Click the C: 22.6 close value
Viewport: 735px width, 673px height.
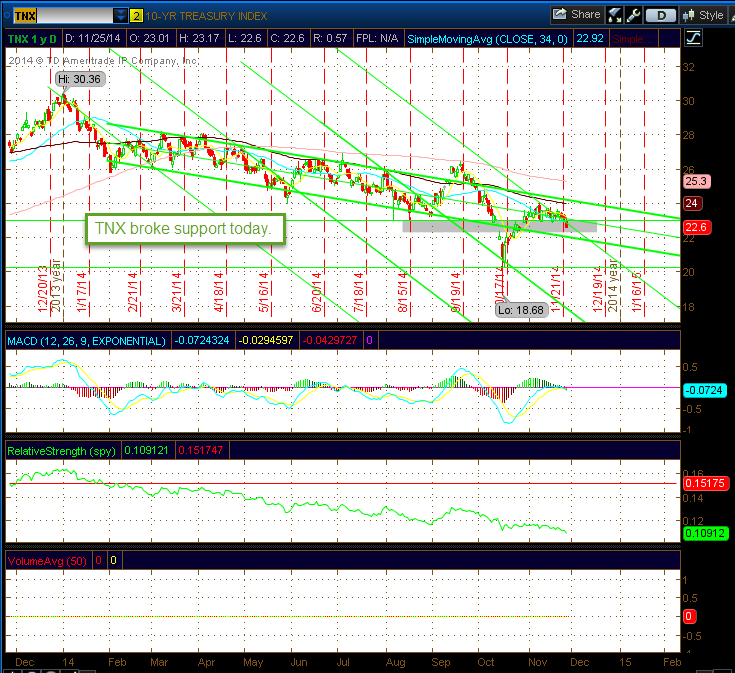pos(287,38)
